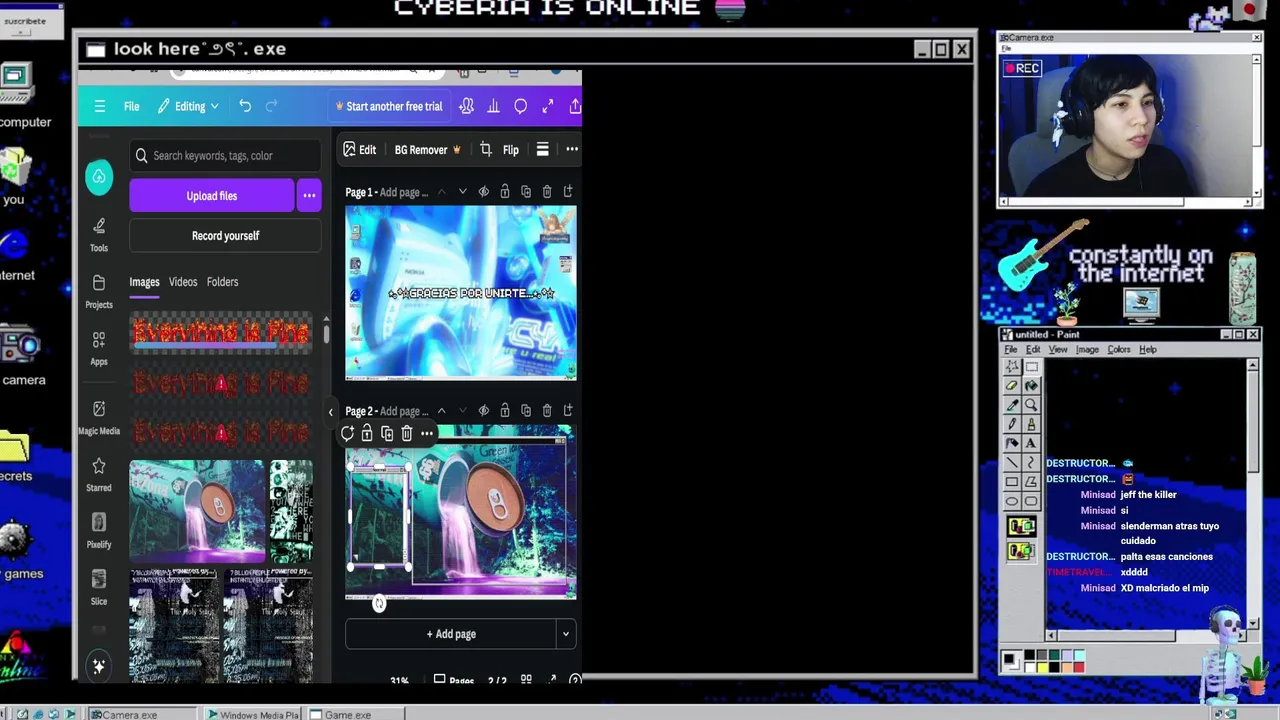Screen dimensions: 1280x720
Task: Switch to the Folders tab
Action: pyautogui.click(x=222, y=282)
